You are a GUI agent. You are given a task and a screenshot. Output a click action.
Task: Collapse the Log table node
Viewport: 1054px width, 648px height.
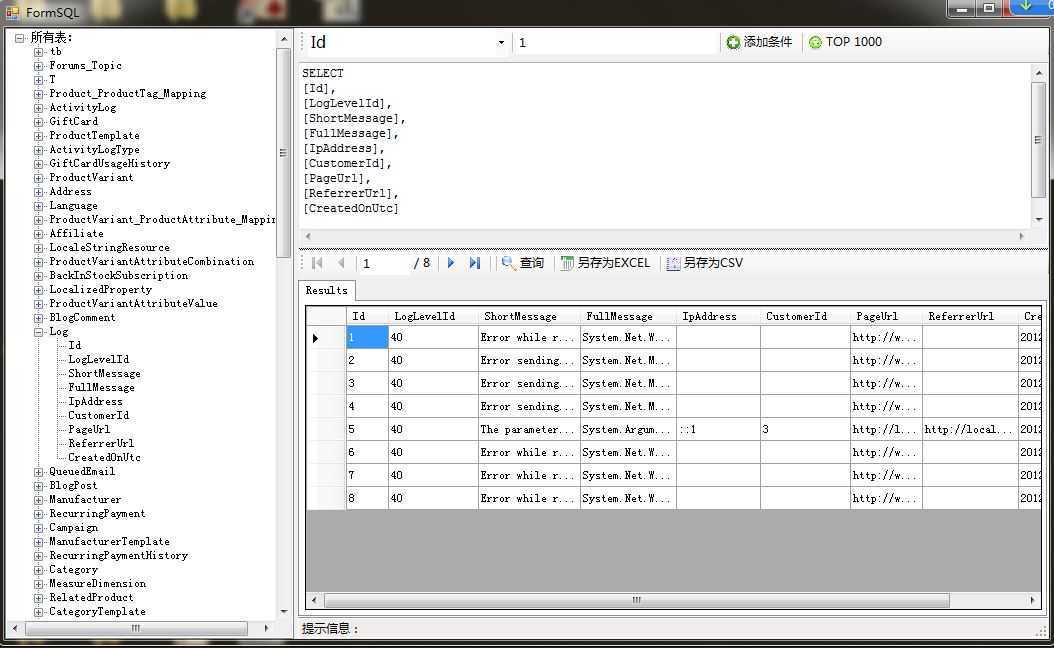[x=38, y=332]
